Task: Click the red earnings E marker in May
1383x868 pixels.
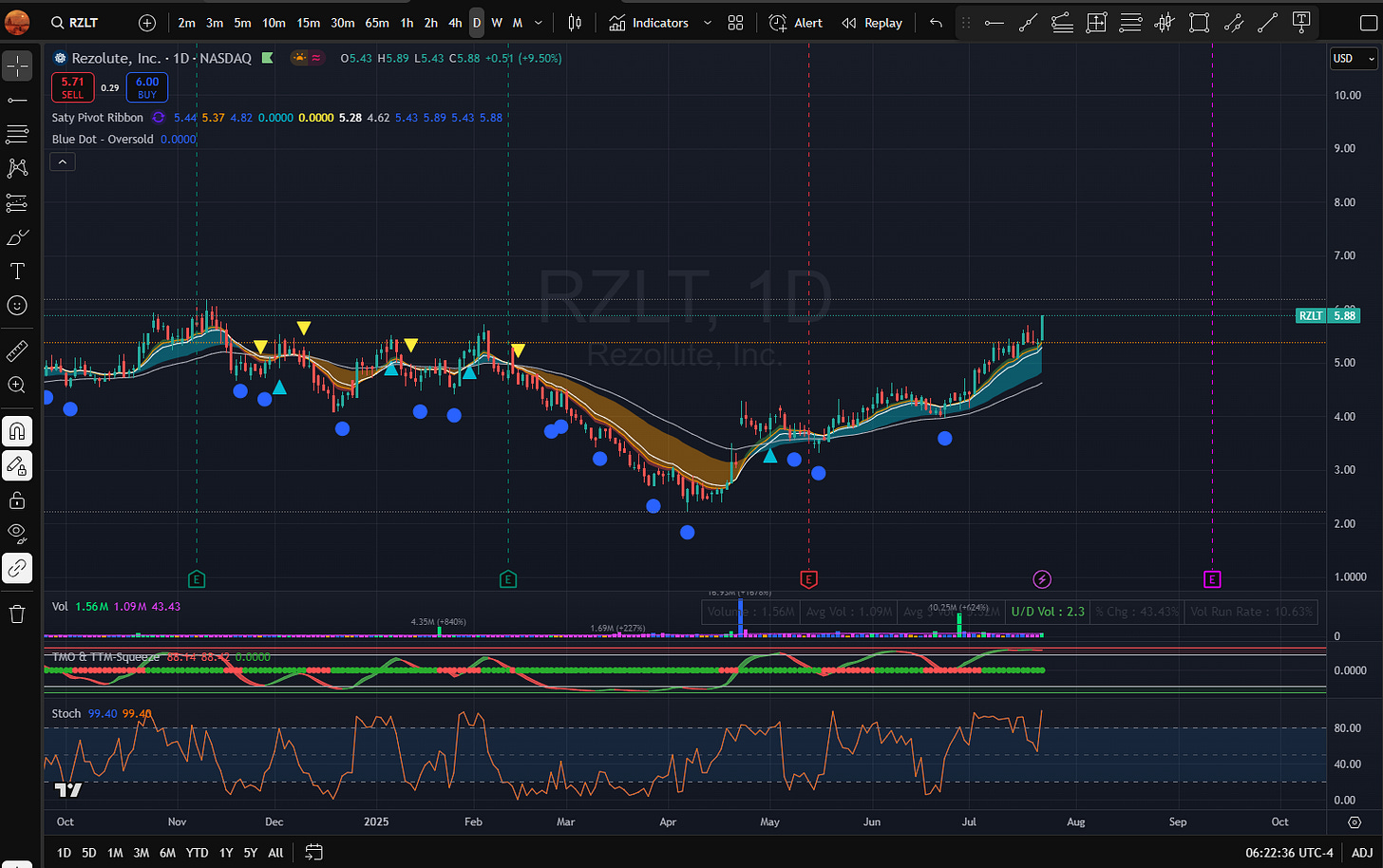Action: coord(809,578)
